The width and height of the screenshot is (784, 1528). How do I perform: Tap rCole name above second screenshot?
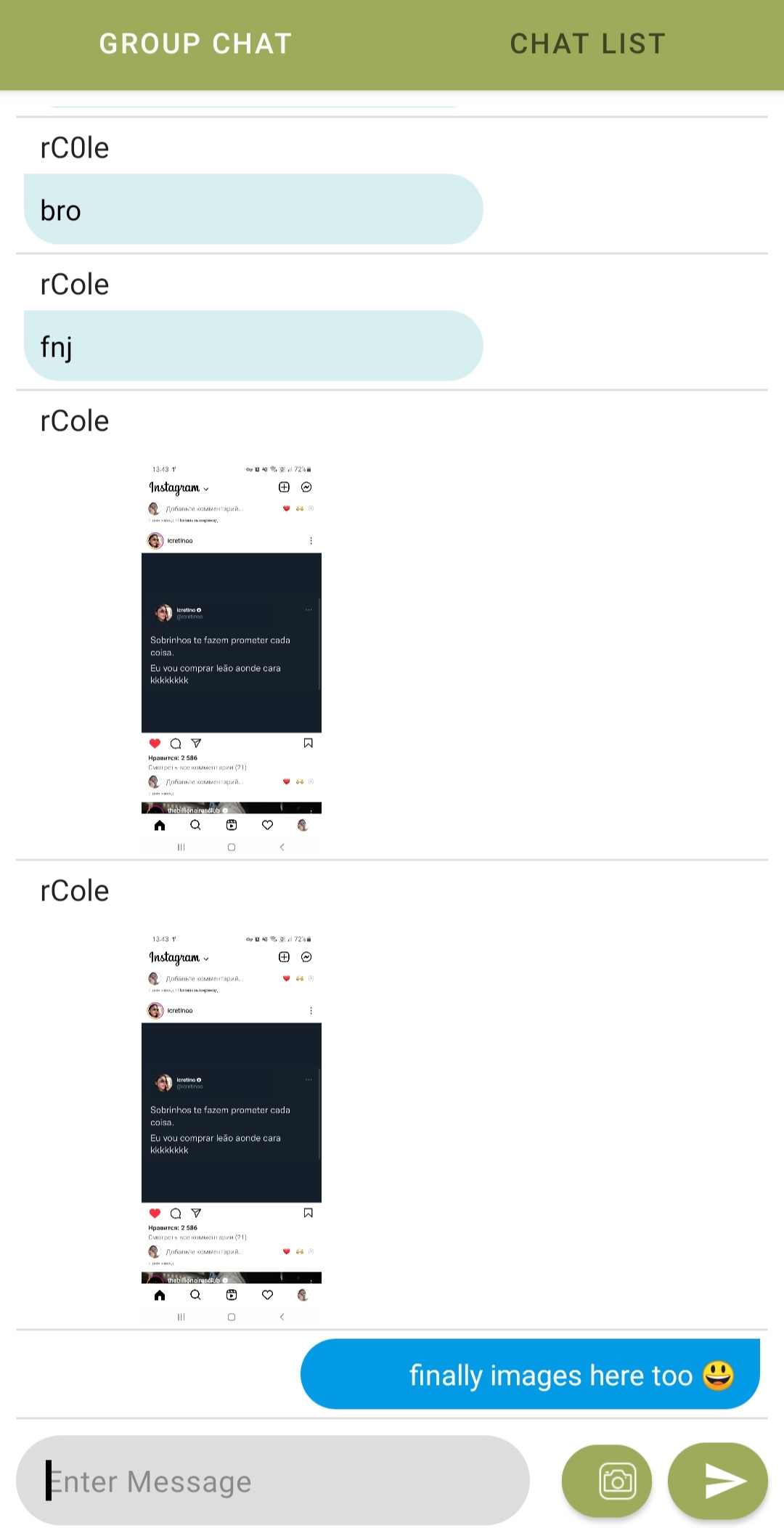[75, 891]
